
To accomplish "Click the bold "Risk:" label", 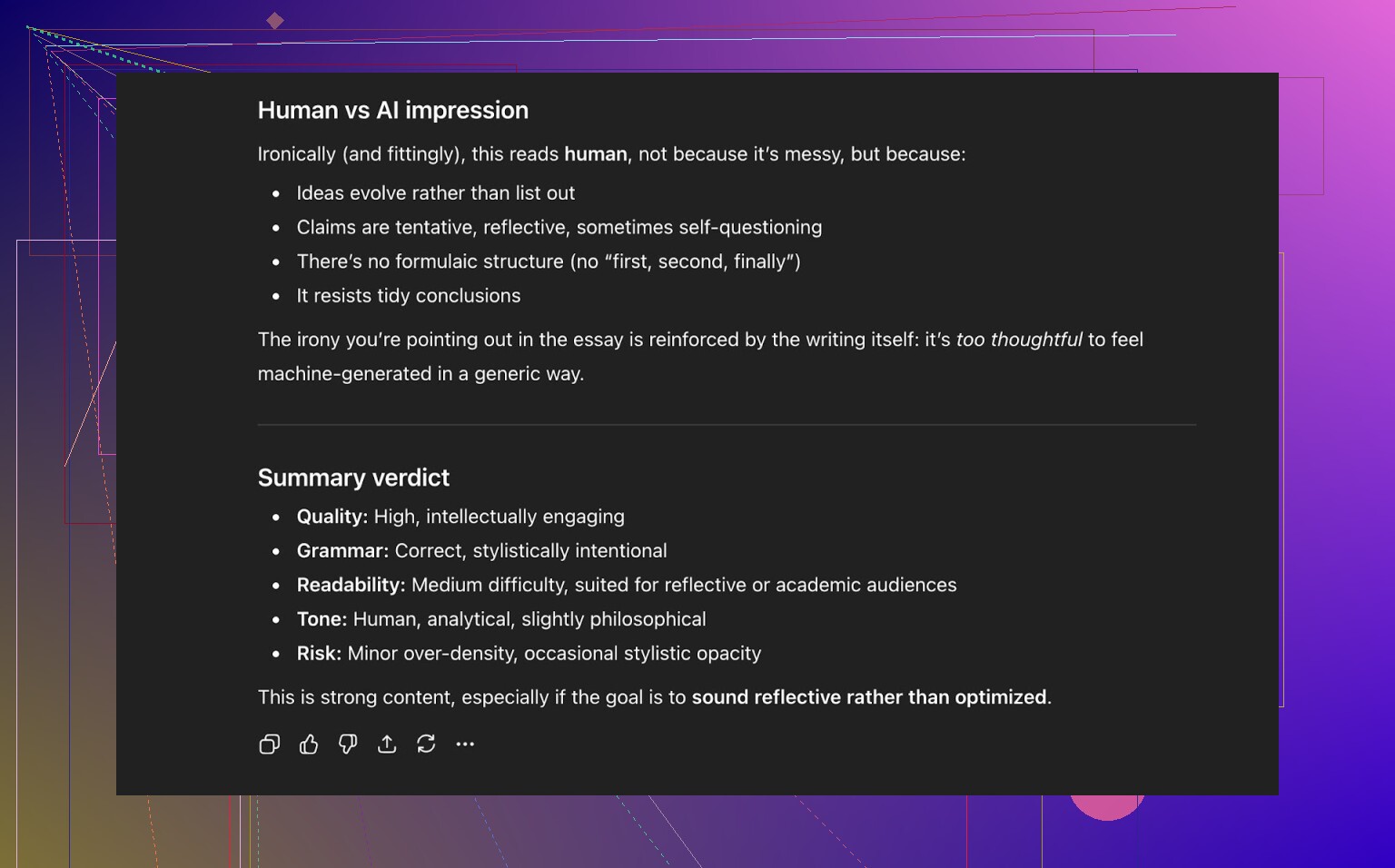I will (319, 654).
